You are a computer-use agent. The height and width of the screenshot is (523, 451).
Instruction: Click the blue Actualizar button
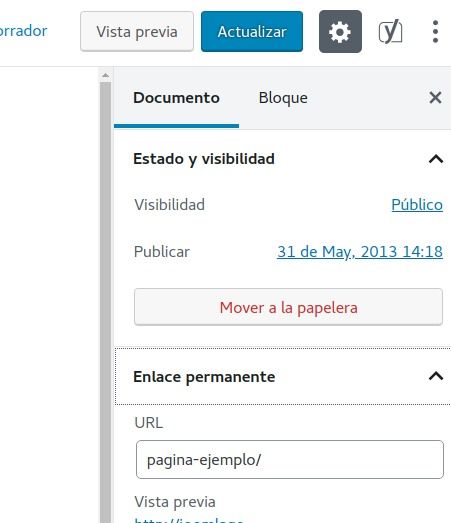pyautogui.click(x=252, y=32)
